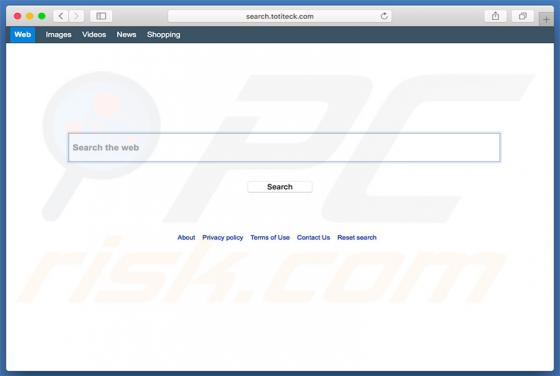Viewport: 560px width, 376px height.
Task: Maximize the window with green button
Action: tap(42, 16)
